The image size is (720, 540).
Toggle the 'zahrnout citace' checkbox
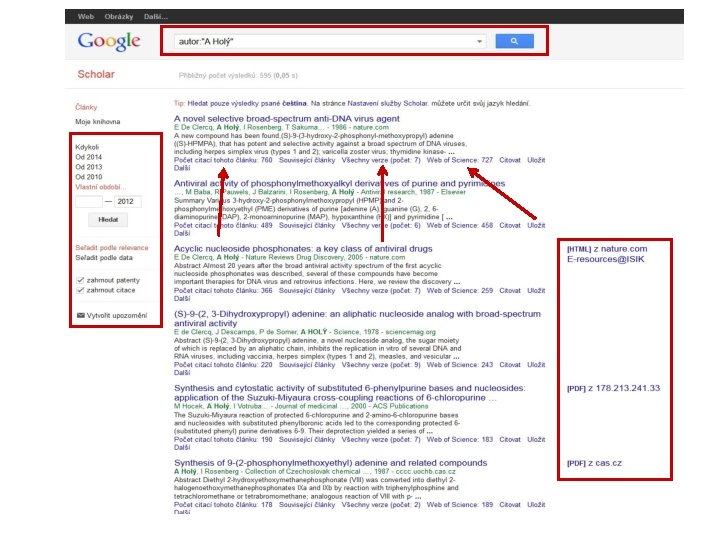point(80,290)
